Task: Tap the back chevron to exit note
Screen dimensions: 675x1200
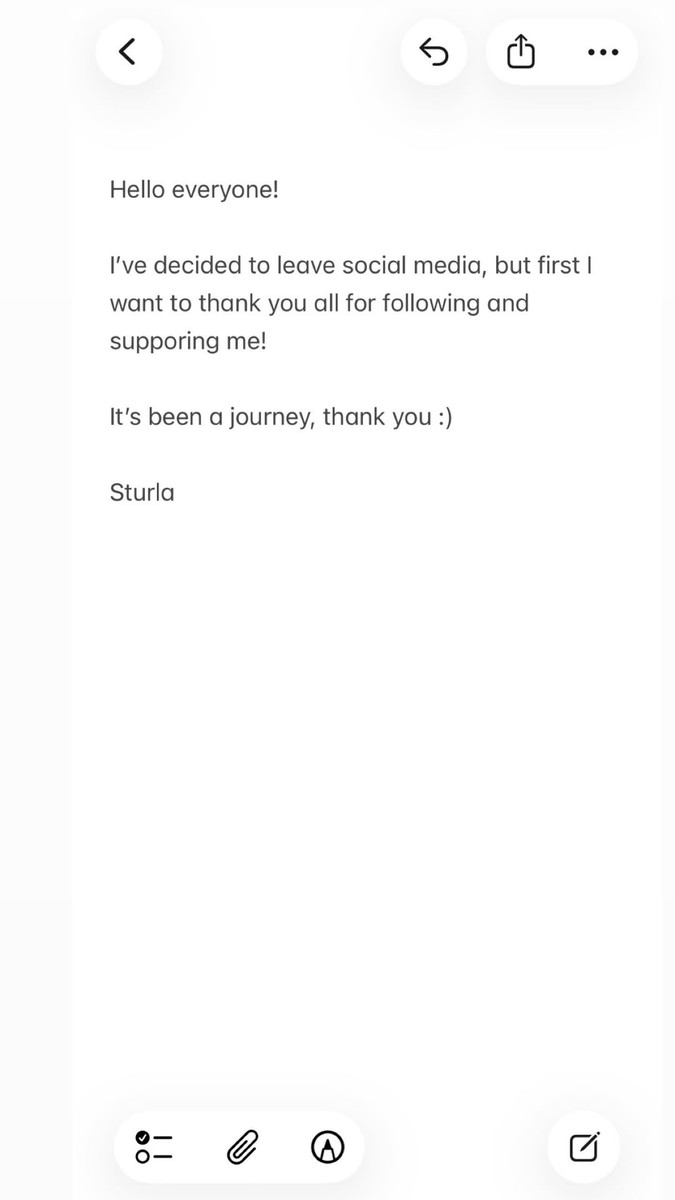Action: pyautogui.click(x=127, y=52)
